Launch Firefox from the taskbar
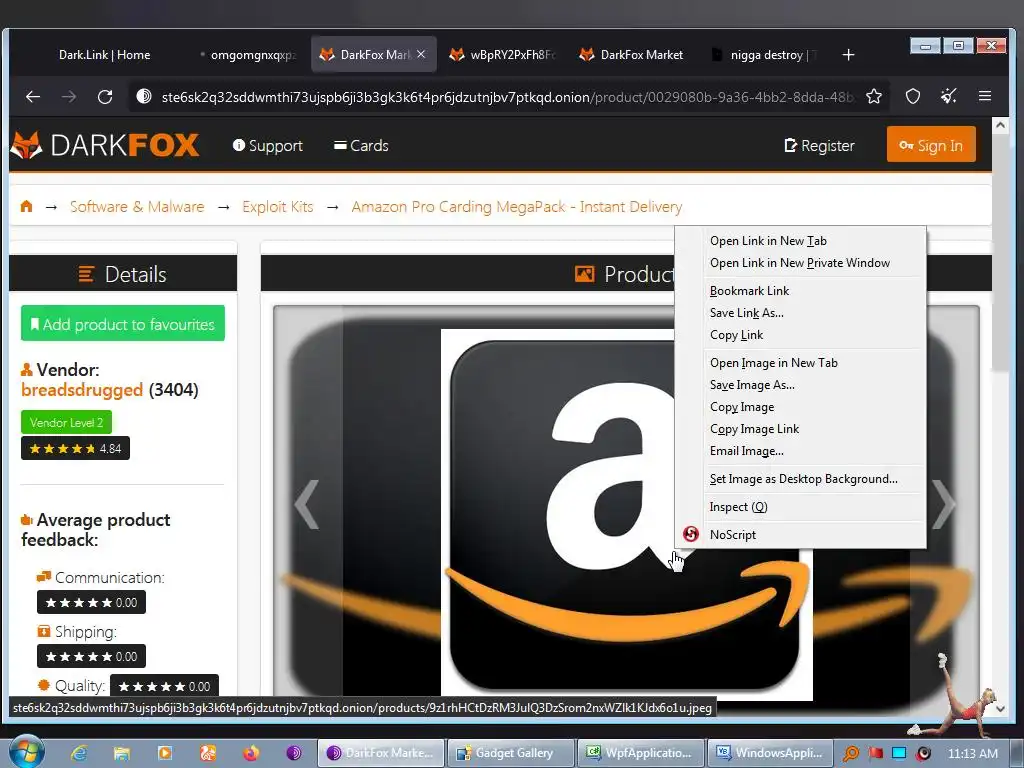1024x768 pixels. click(x=251, y=753)
